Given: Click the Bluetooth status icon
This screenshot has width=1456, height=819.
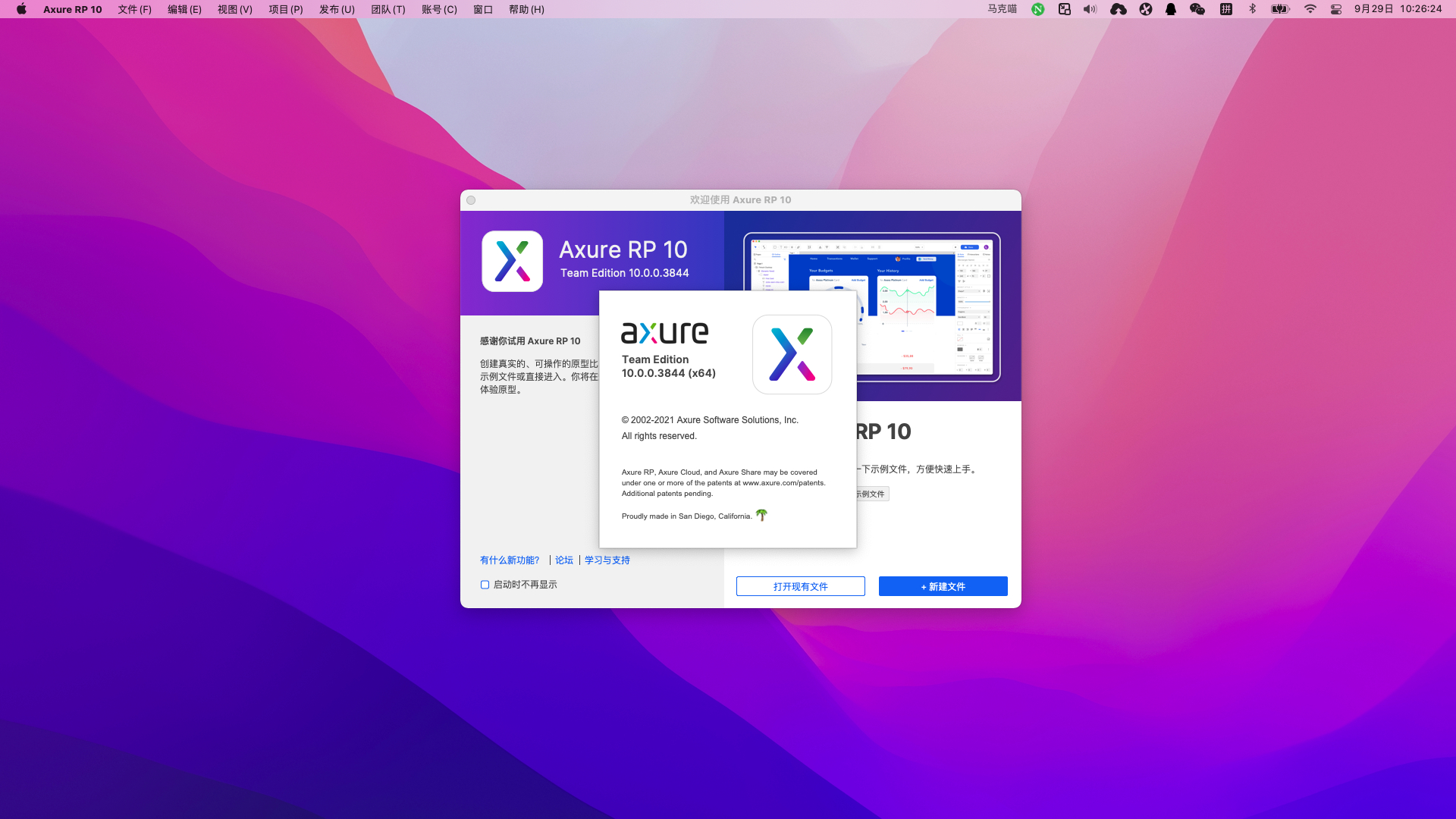Looking at the screenshot, I should (x=1253, y=9).
